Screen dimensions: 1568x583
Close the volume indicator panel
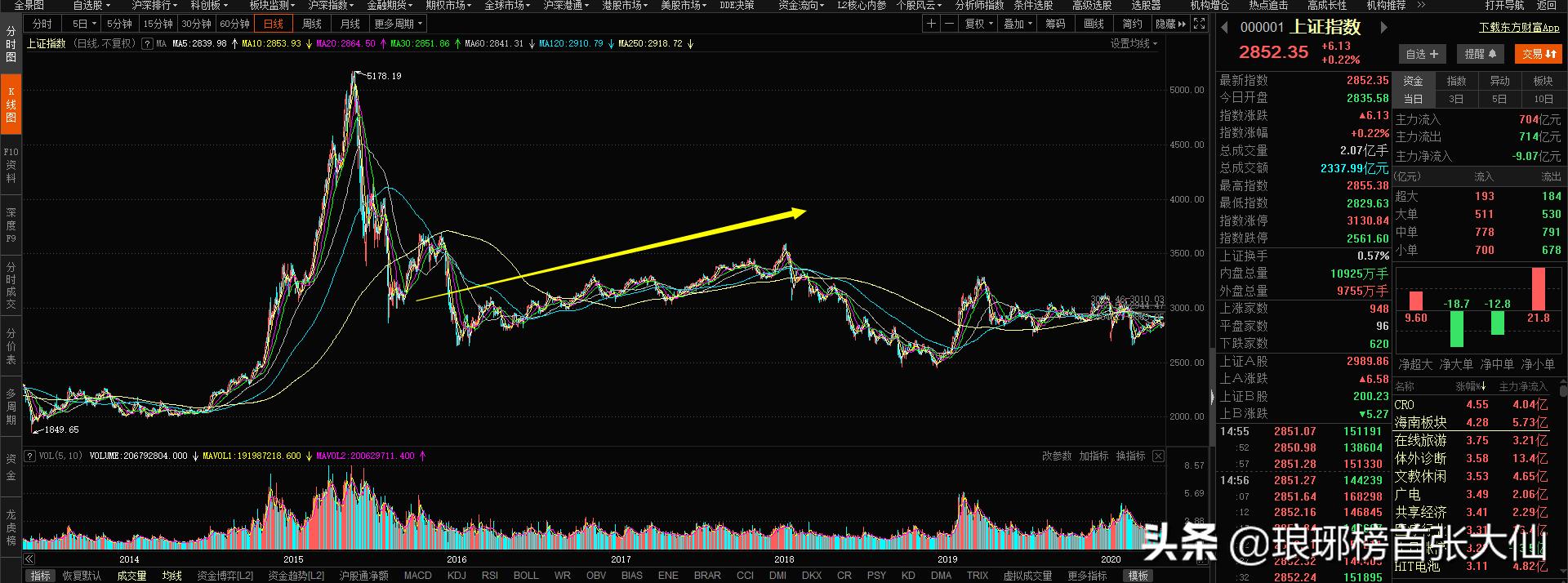1158,456
